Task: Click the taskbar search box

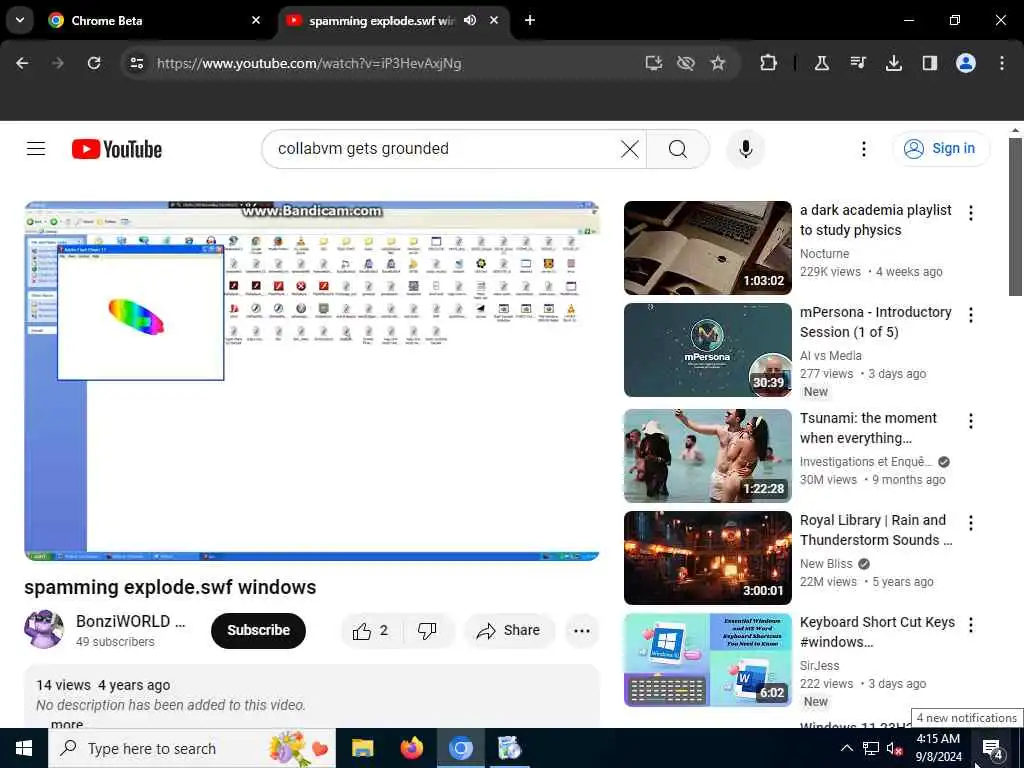Action: click(192, 748)
